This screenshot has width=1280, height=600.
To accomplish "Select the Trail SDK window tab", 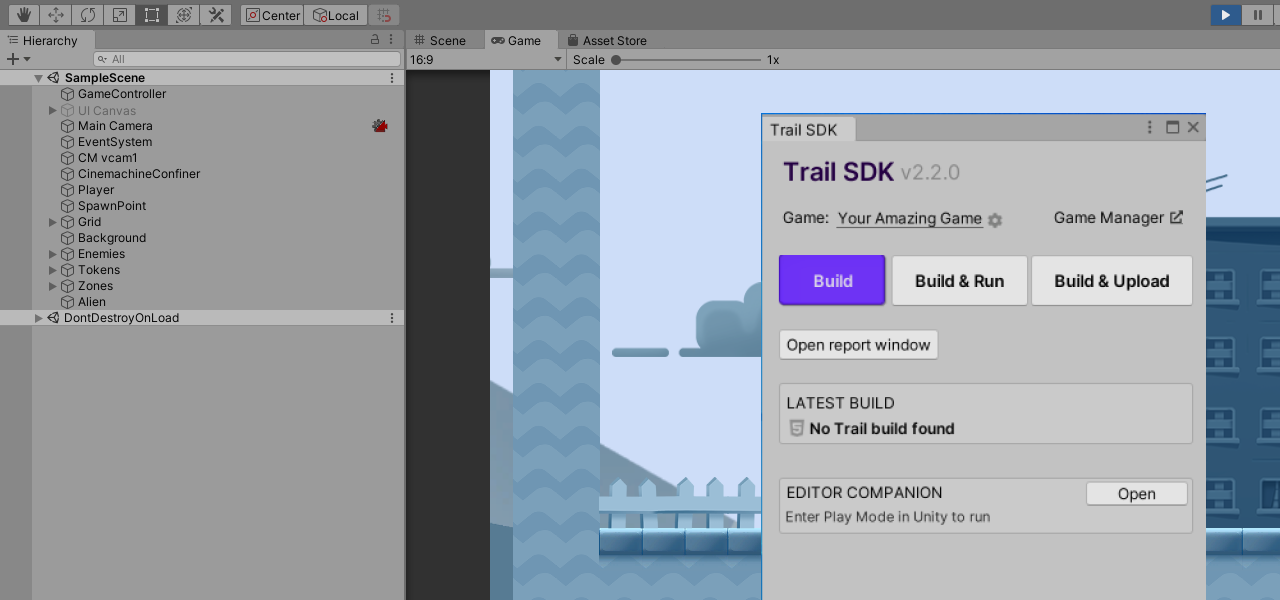I will (x=808, y=129).
